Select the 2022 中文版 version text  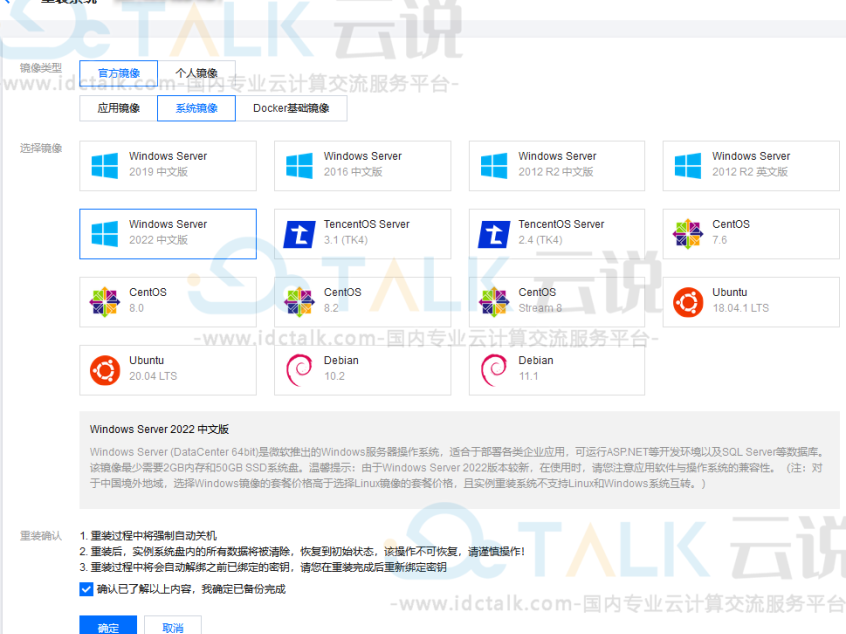click(x=158, y=240)
